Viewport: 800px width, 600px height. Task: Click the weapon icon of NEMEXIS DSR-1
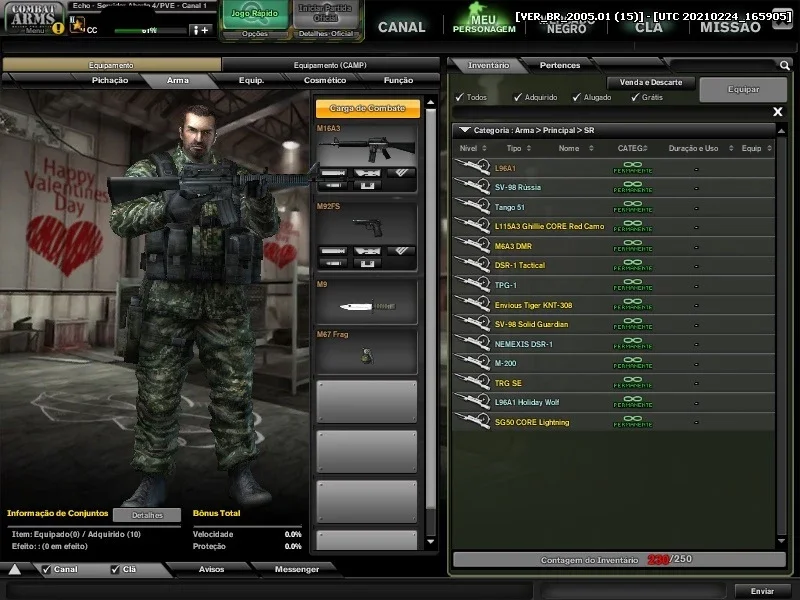[472, 343]
